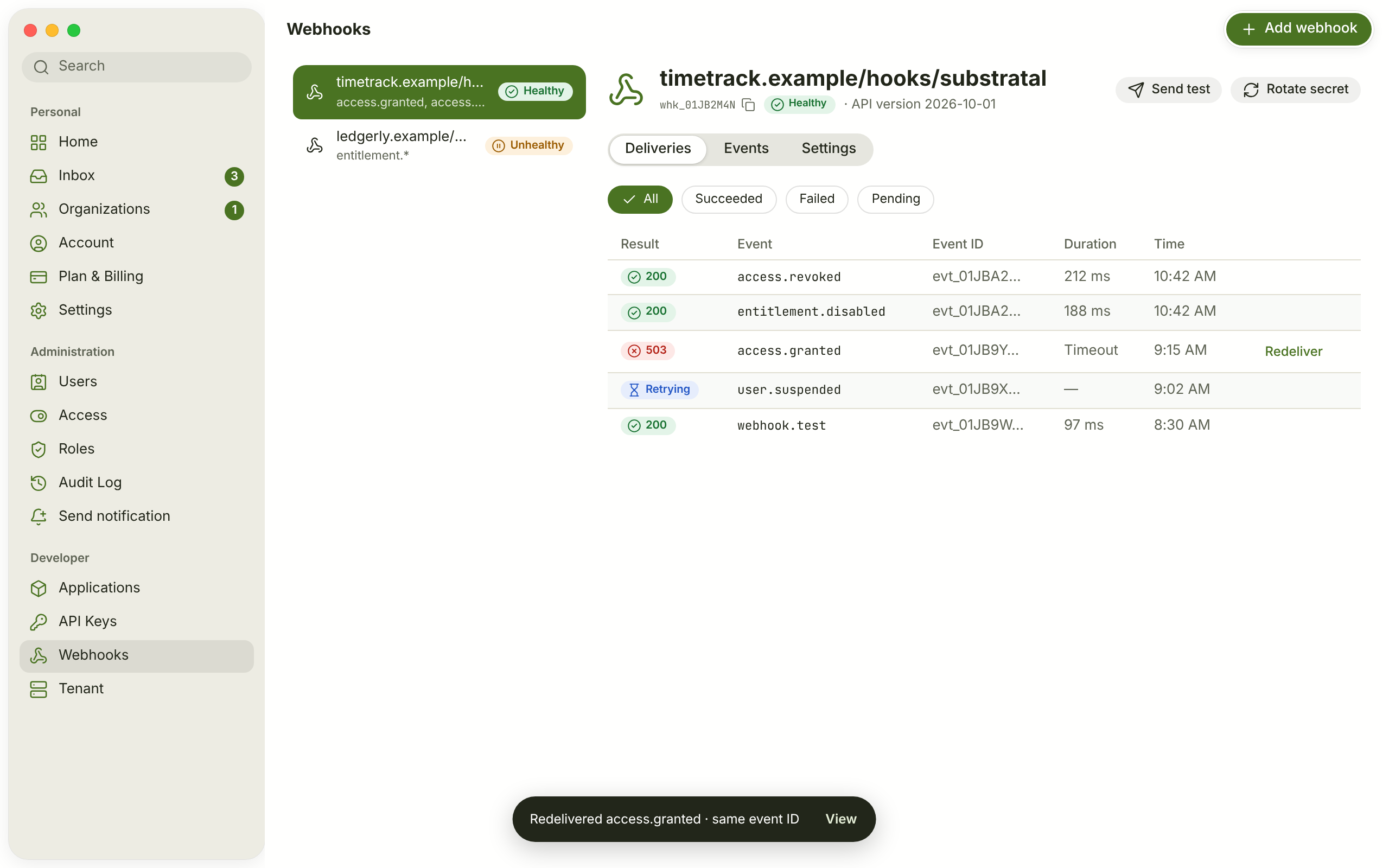The image size is (1389, 868).
Task: Click the user.suspended Retrying row
Action: point(984,390)
